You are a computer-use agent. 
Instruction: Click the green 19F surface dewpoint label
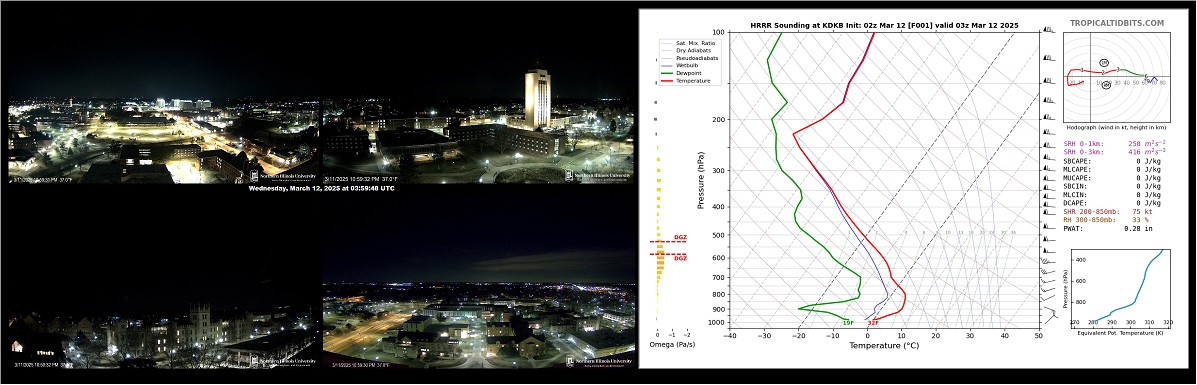[847, 323]
